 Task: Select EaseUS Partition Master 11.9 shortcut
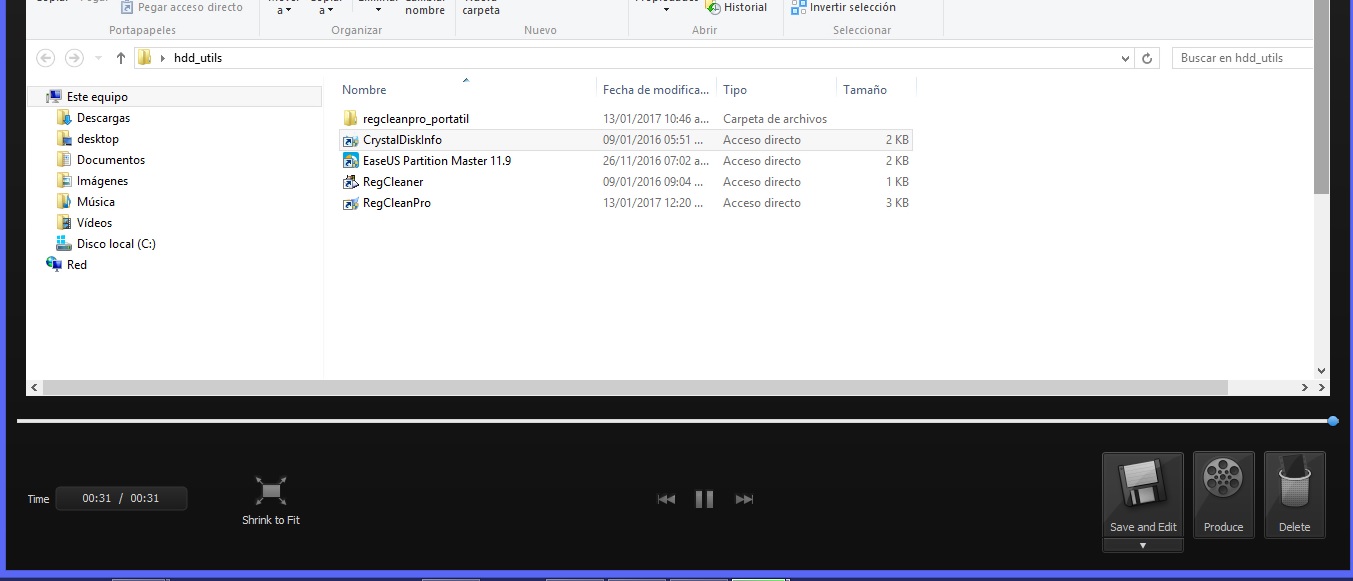click(x=436, y=161)
